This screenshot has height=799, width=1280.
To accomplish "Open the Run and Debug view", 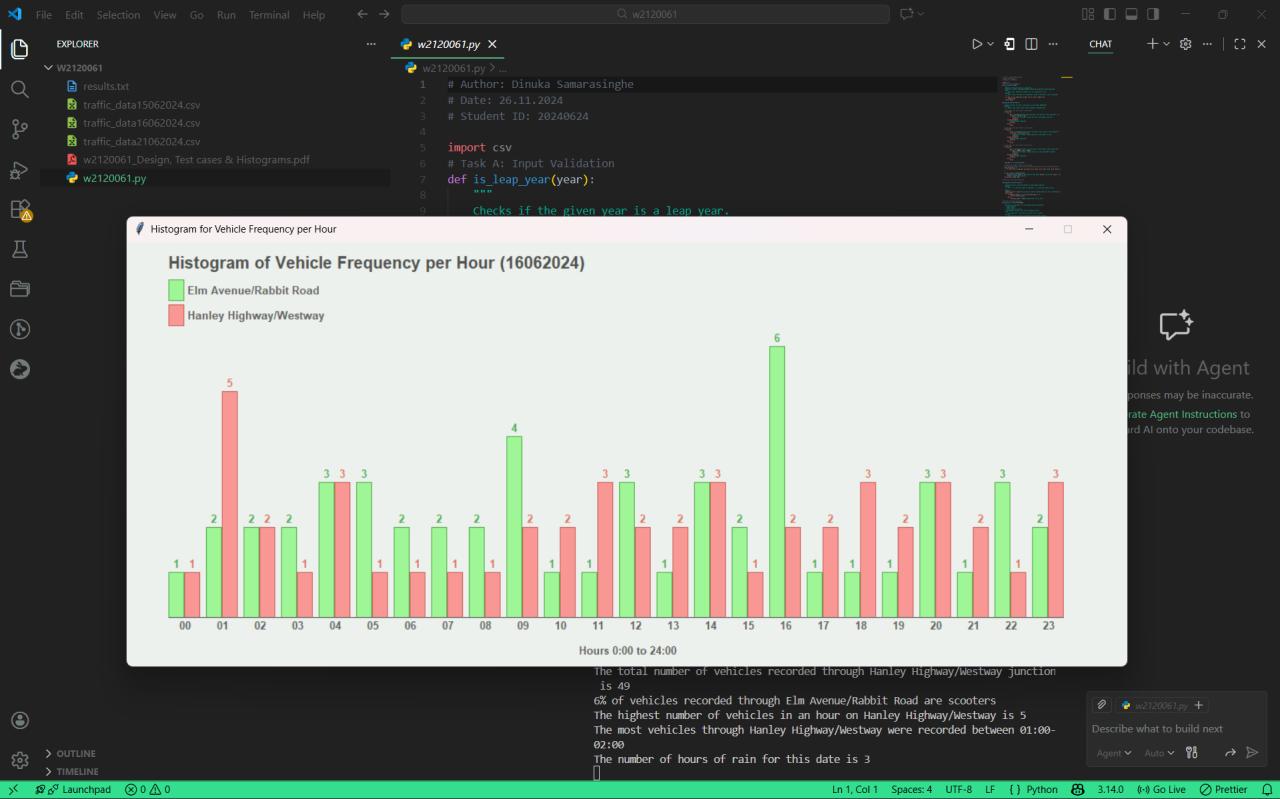I will coord(20,169).
